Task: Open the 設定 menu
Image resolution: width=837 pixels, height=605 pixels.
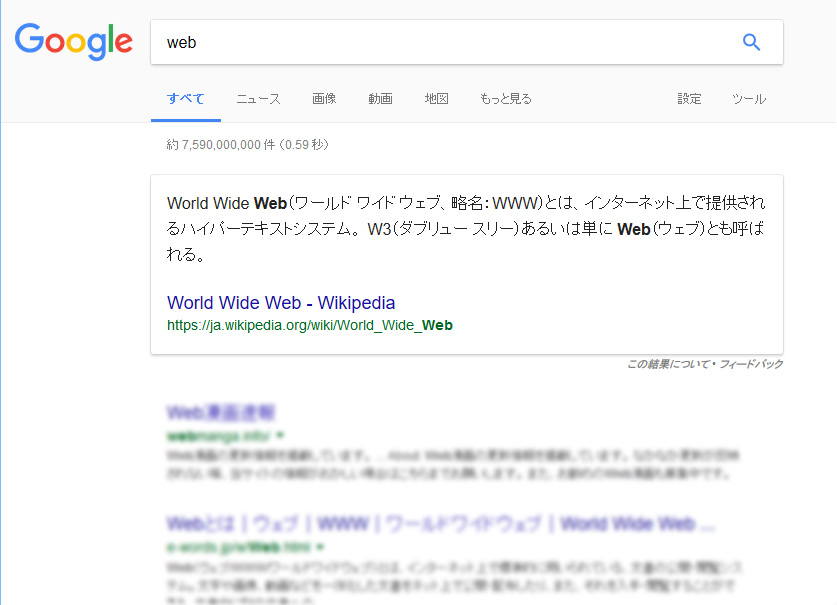Action: (689, 99)
